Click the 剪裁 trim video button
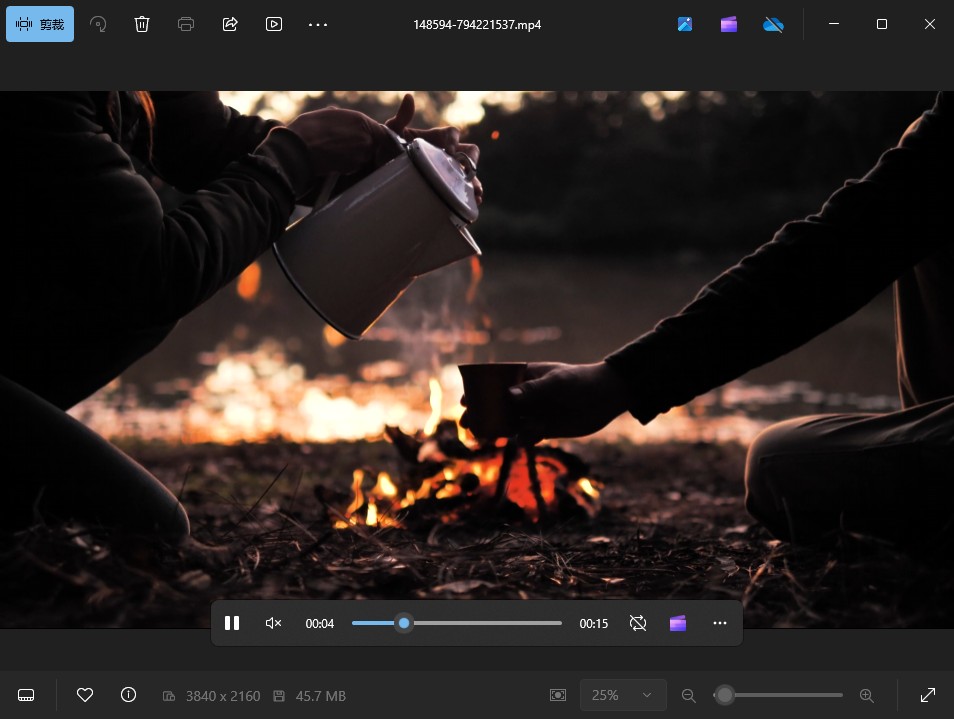 coord(40,24)
